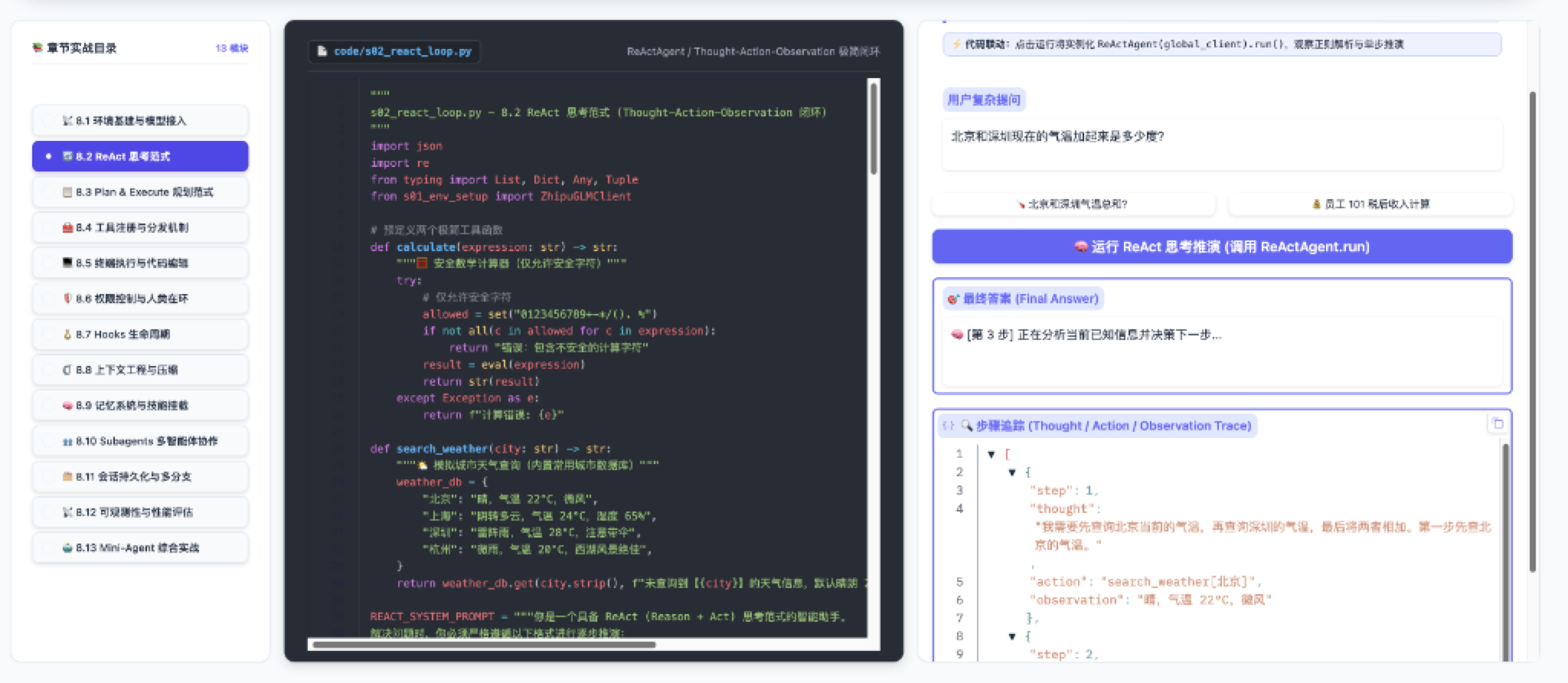Collapse the step 1 object on trace line 2
The width and height of the screenshot is (1568, 683).
click(1012, 472)
